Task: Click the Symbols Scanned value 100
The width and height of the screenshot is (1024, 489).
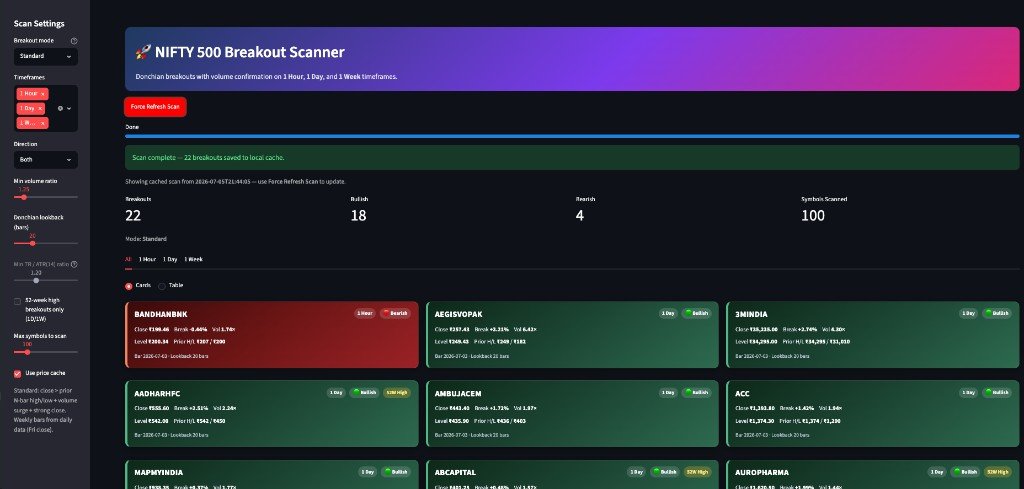Action: coord(813,215)
